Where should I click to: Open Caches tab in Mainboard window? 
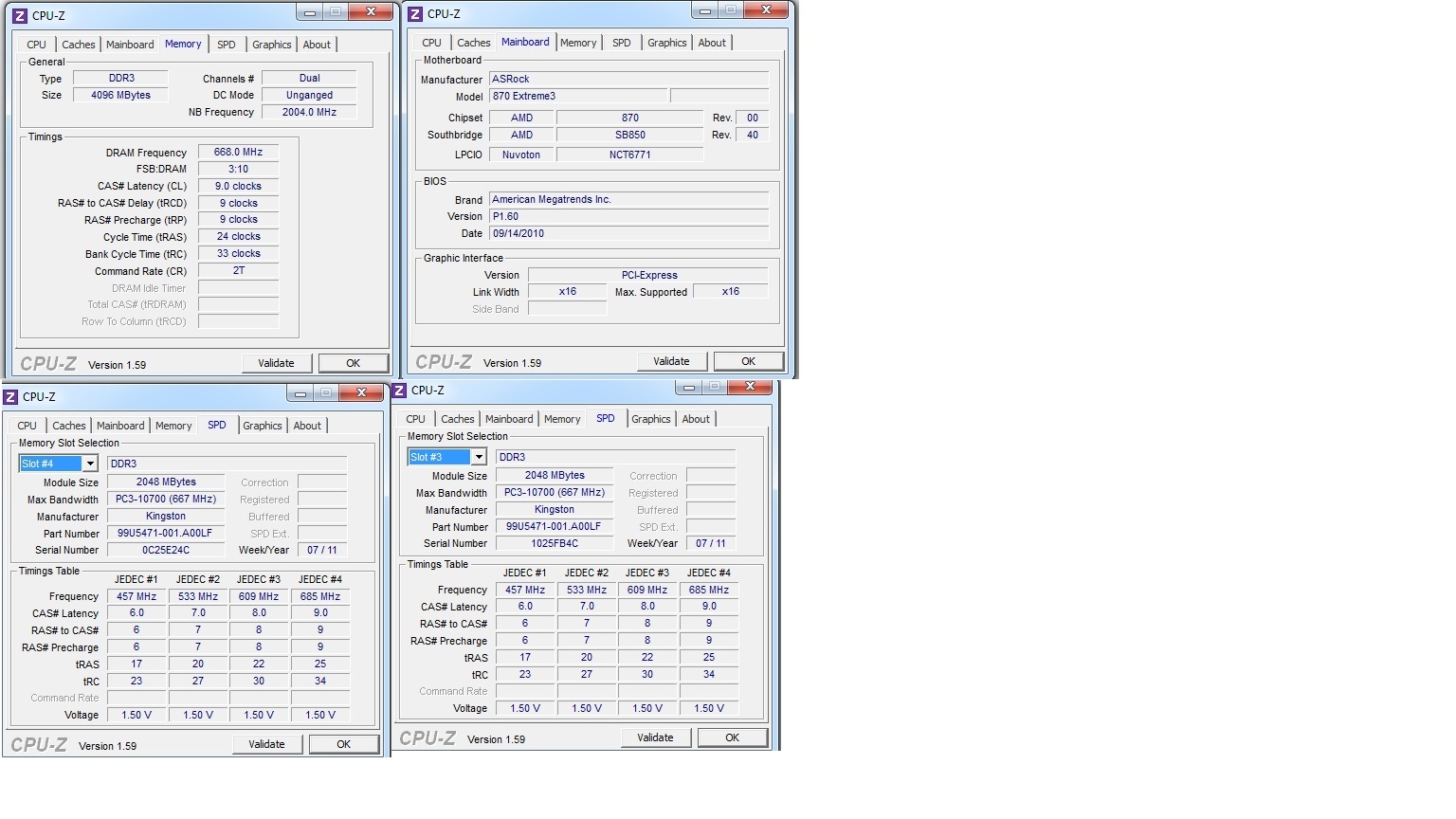pos(473,43)
